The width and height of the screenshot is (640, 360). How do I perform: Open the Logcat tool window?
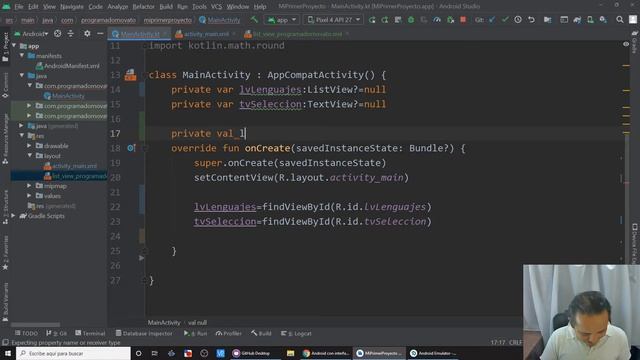pos(296,333)
